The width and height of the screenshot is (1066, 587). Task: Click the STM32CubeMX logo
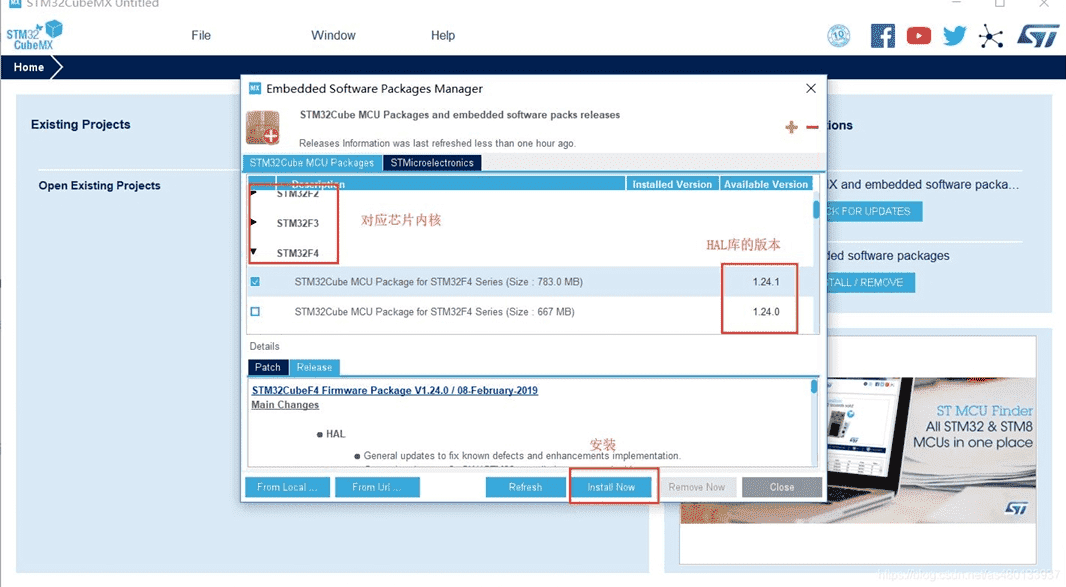[x=34, y=35]
